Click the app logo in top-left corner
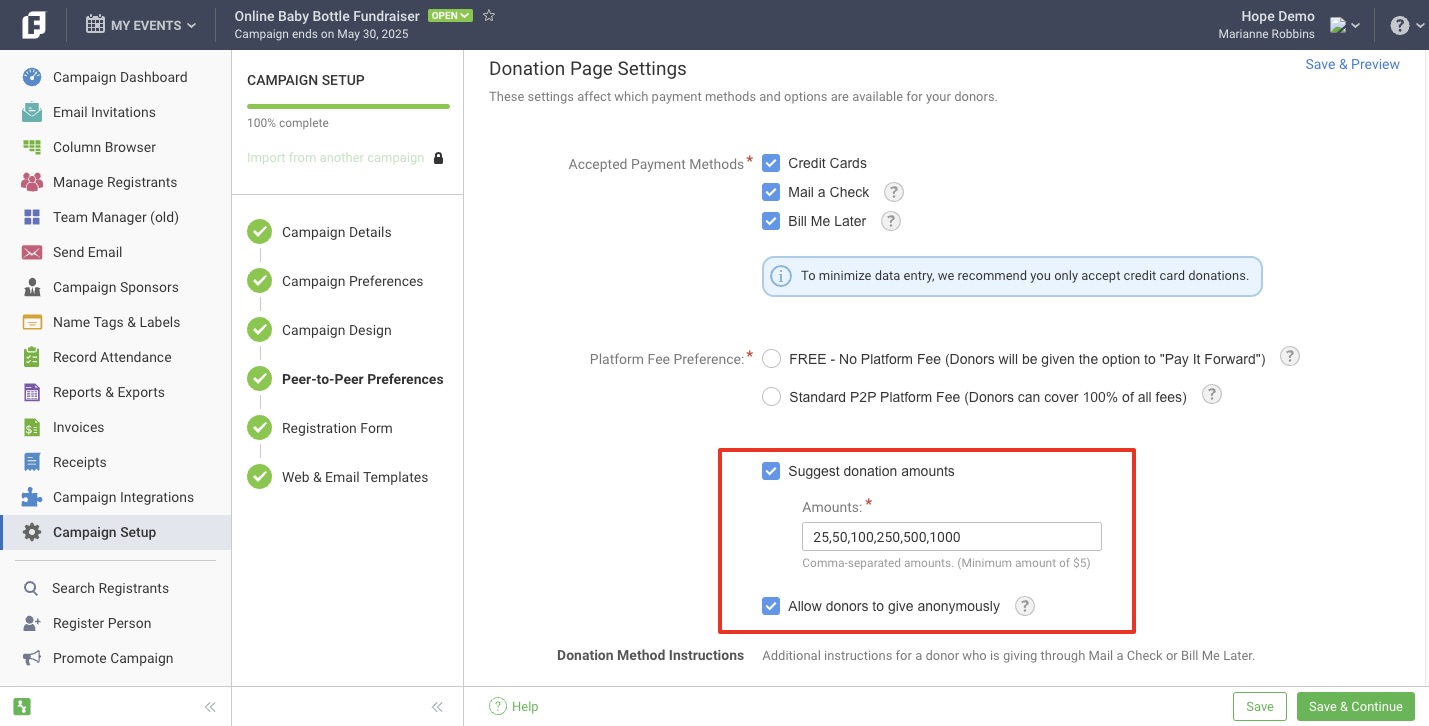 point(33,24)
